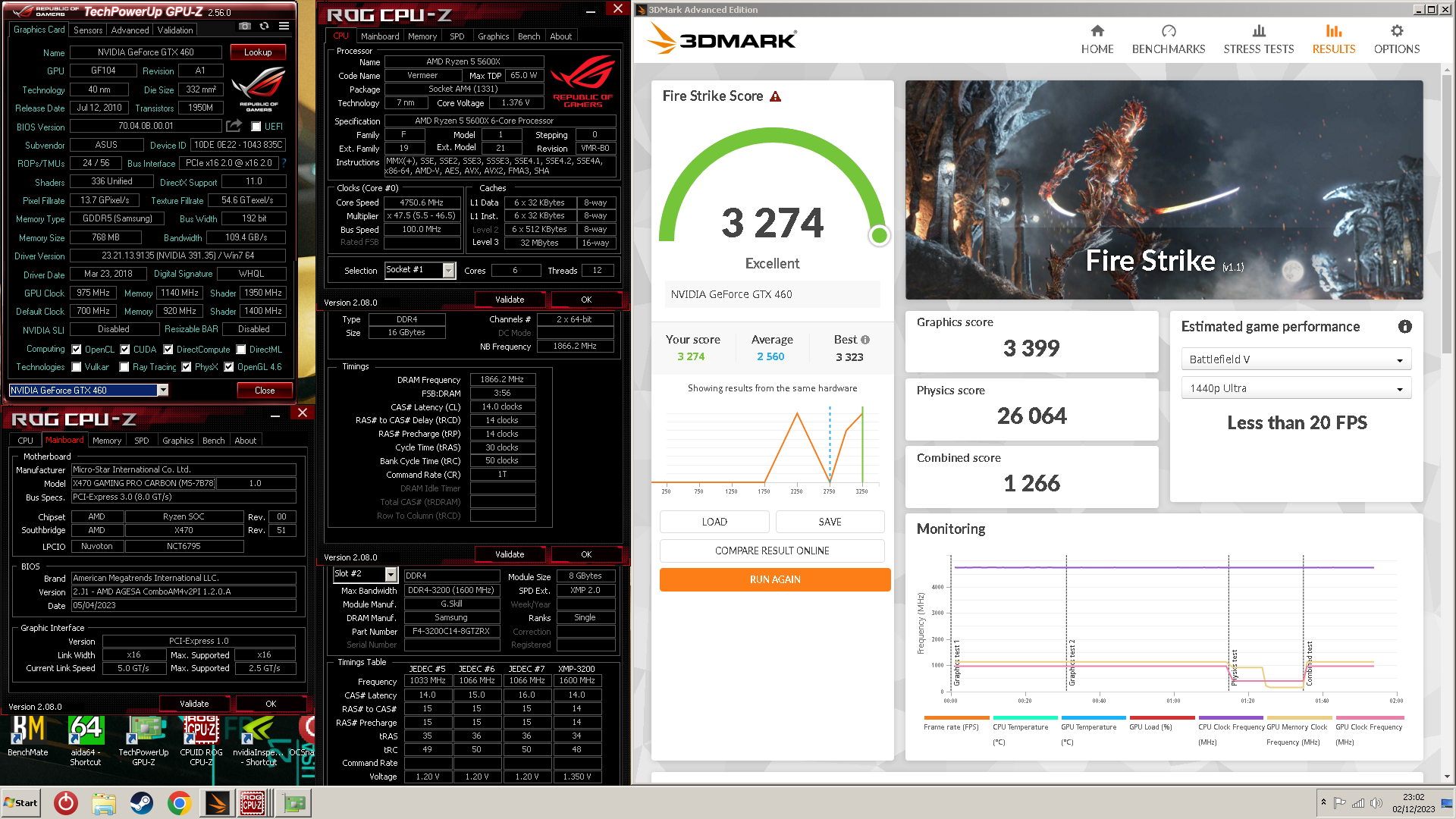1456x819 pixels.
Task: Open the BenchMate desktop shortcut
Action: click(28, 736)
